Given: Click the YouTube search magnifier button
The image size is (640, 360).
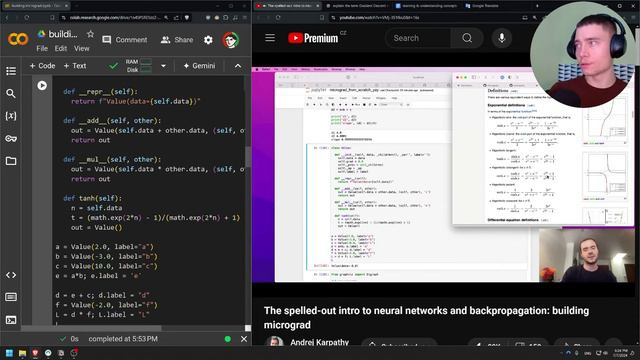Looking at the screenshot, I should (x=467, y=38).
